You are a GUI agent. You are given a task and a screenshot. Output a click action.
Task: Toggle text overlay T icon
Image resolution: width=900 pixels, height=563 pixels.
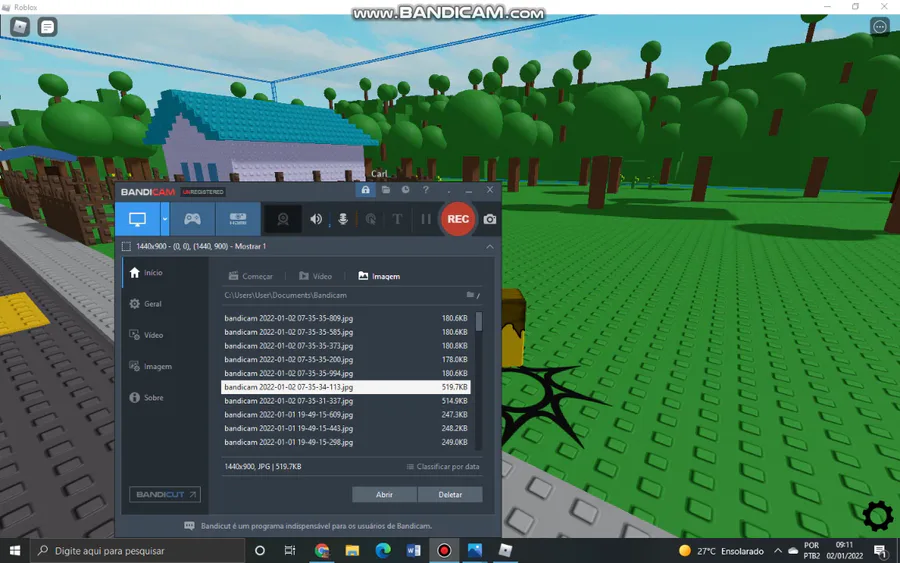(397, 219)
